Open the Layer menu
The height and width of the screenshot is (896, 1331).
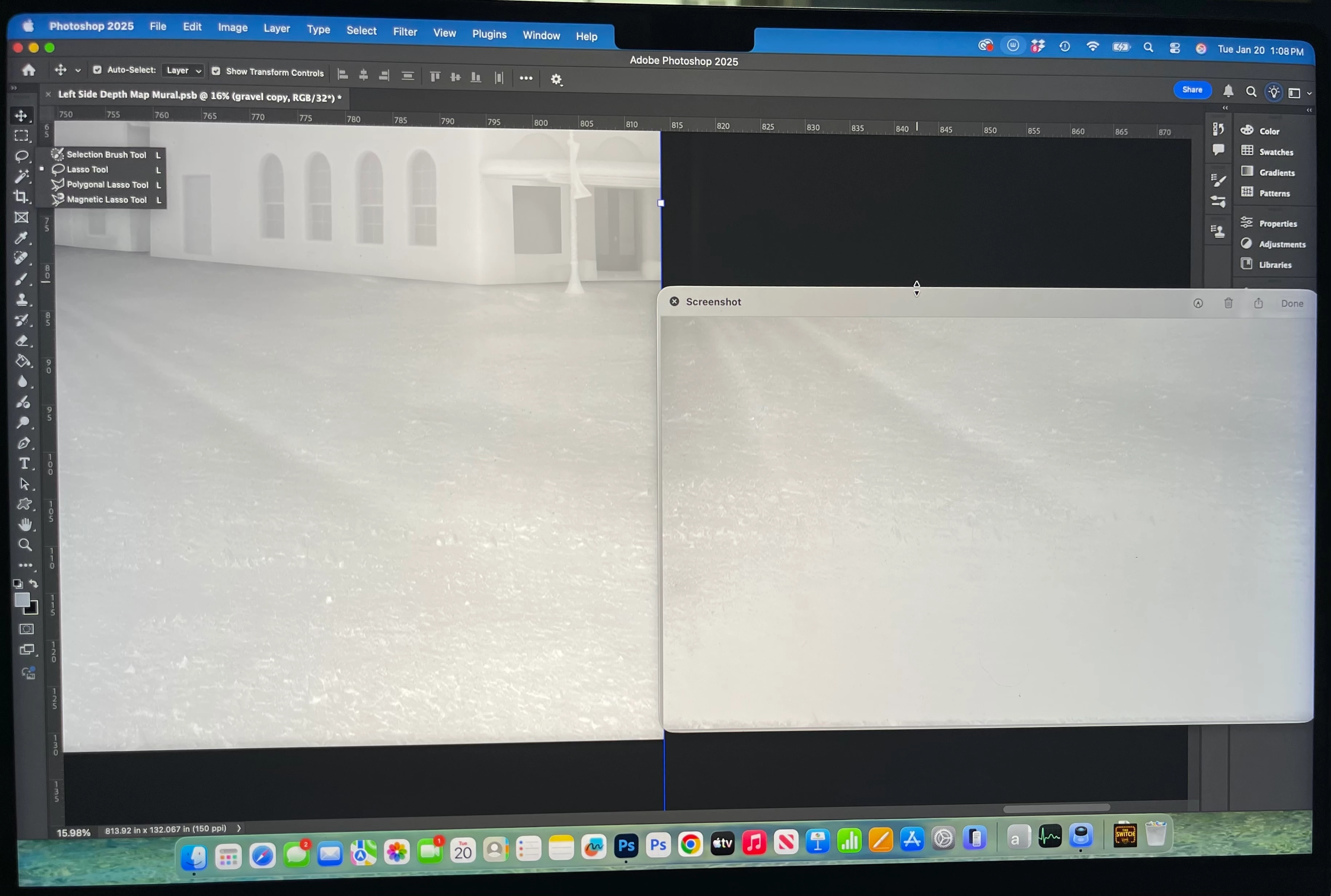277,28
